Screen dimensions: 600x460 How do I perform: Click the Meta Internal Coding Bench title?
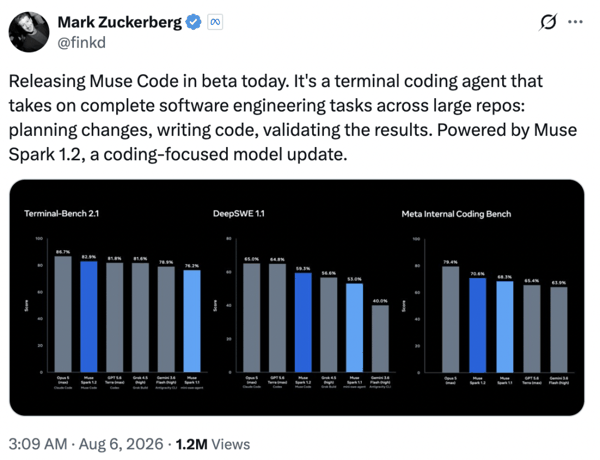(x=456, y=214)
